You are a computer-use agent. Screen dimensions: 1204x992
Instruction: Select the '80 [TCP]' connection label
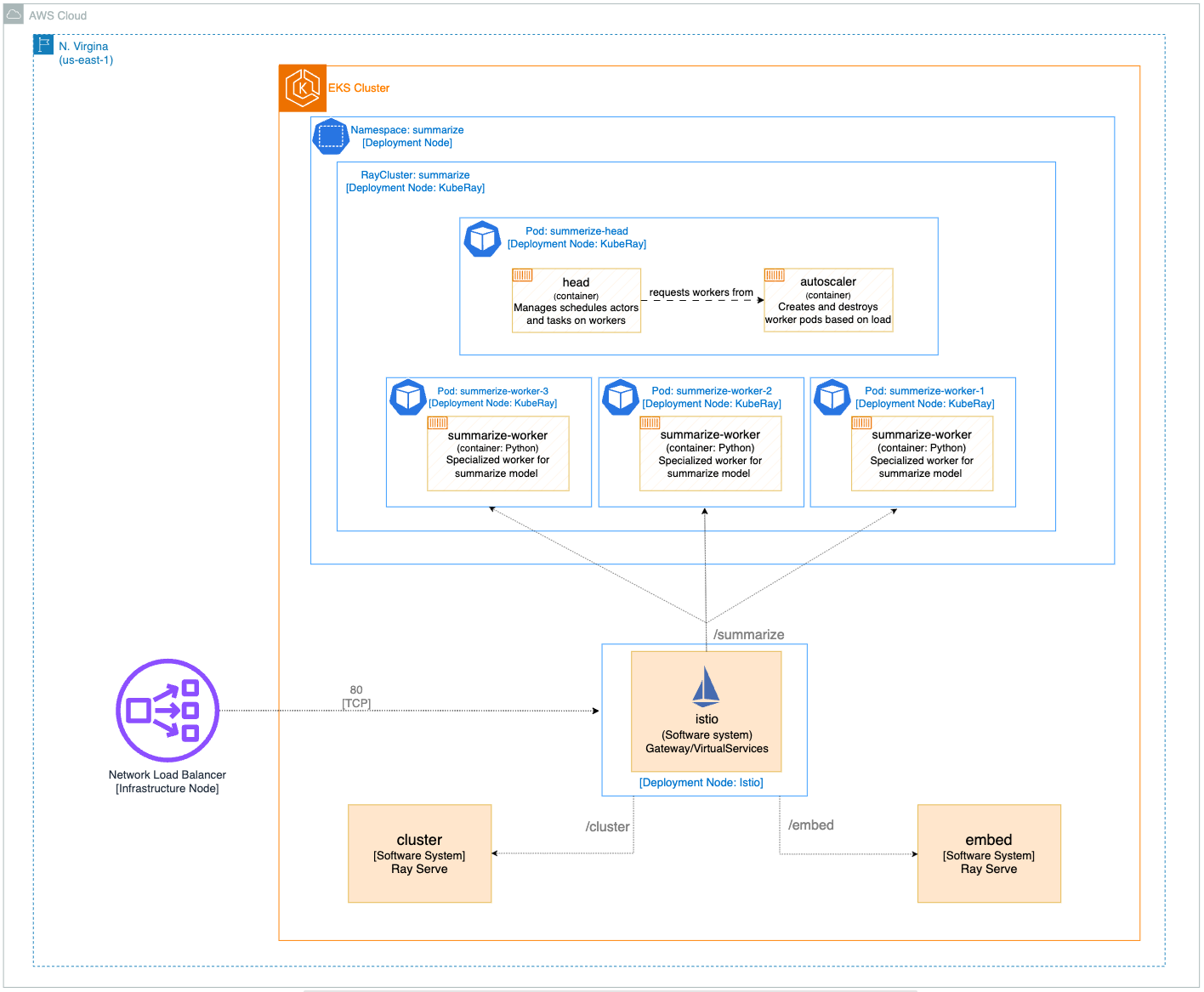[x=356, y=697]
